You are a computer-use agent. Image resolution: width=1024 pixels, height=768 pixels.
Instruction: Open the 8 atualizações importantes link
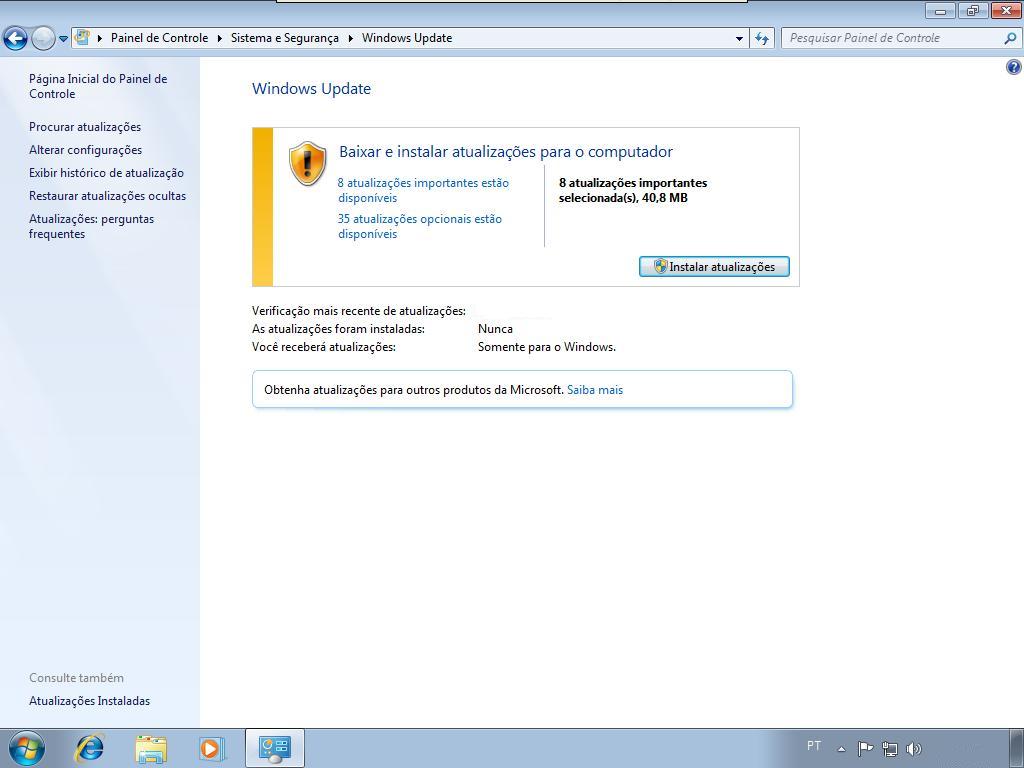coord(423,190)
